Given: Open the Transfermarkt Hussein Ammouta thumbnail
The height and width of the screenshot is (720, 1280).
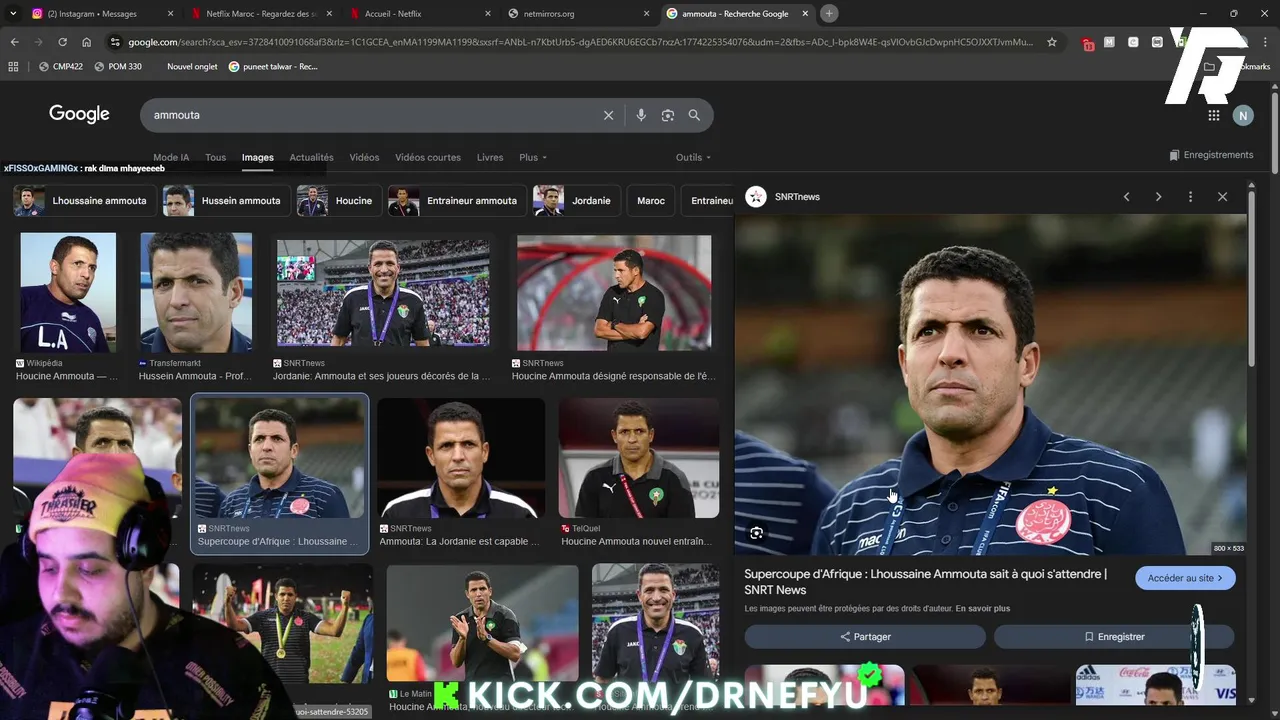Looking at the screenshot, I should click(196, 292).
